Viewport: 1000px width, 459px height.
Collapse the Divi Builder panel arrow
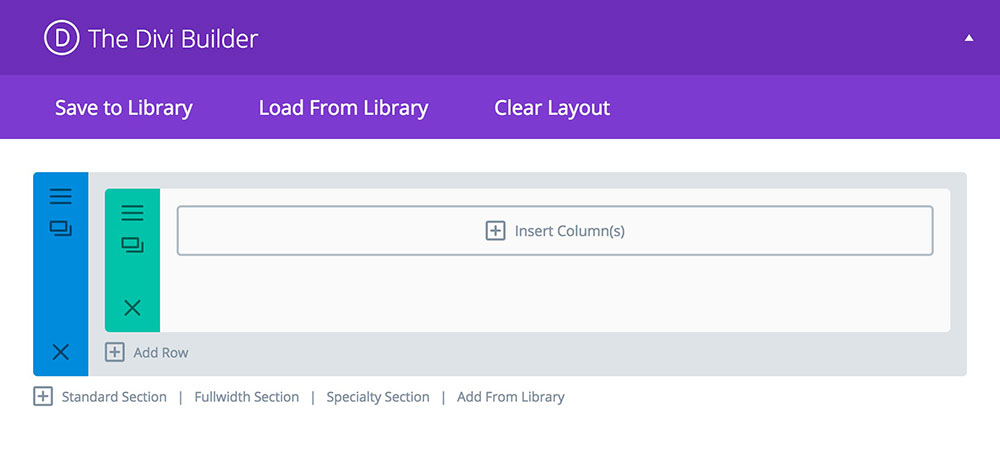[x=968, y=39]
